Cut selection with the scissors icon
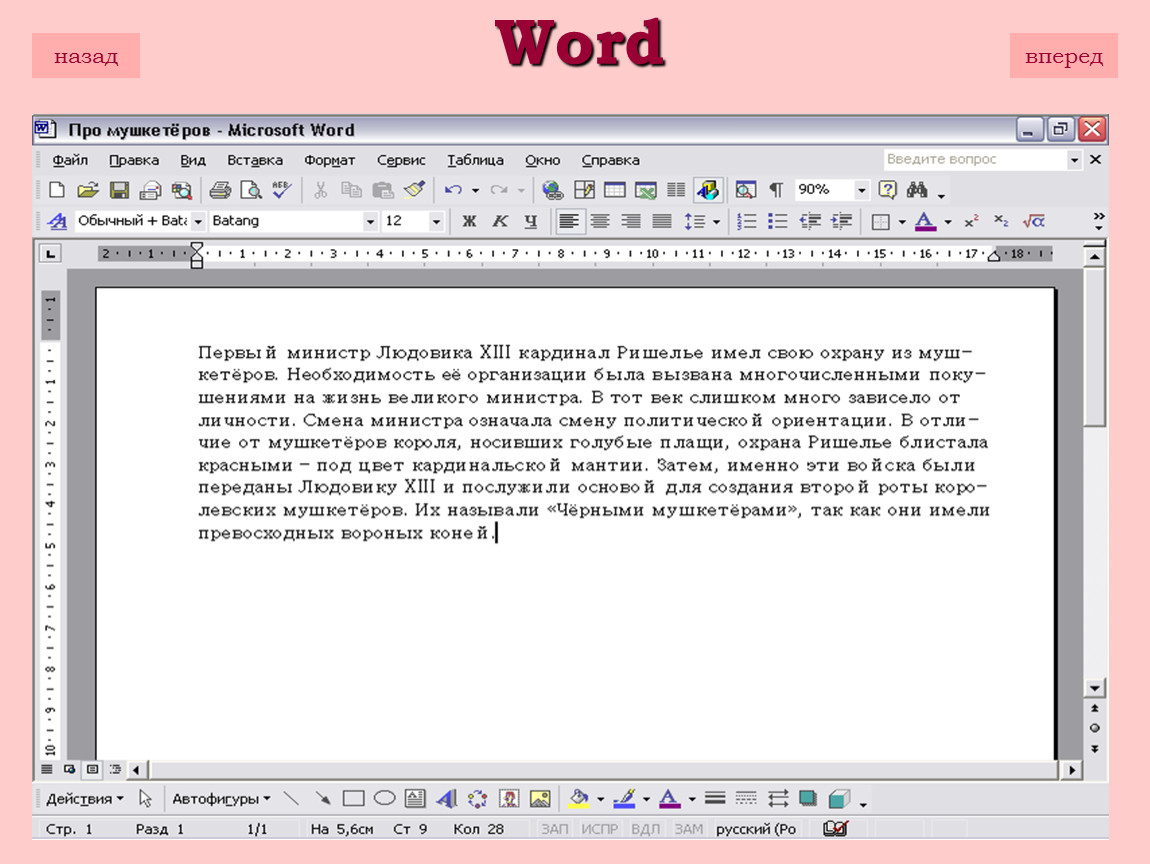 [x=321, y=191]
